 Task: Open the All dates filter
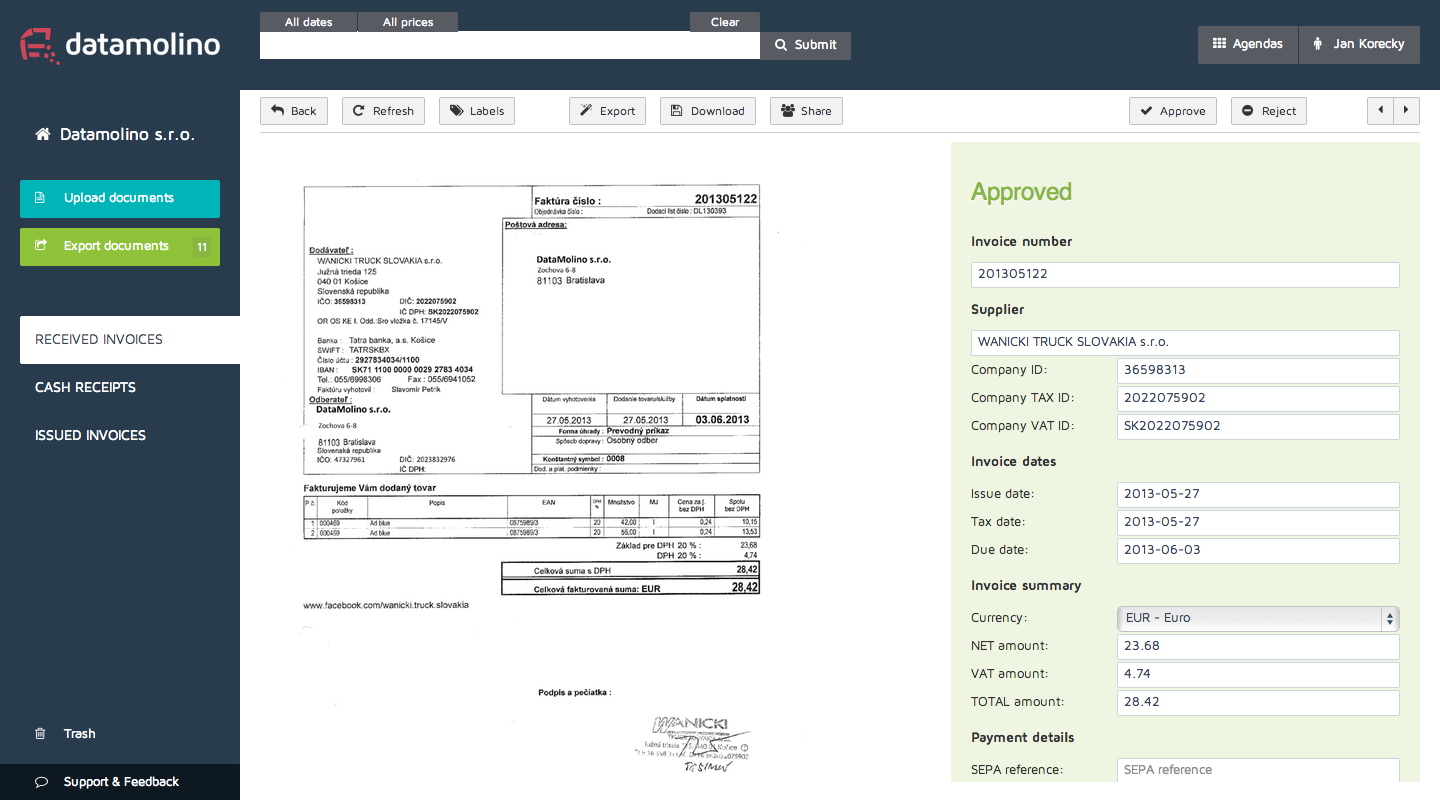(308, 22)
